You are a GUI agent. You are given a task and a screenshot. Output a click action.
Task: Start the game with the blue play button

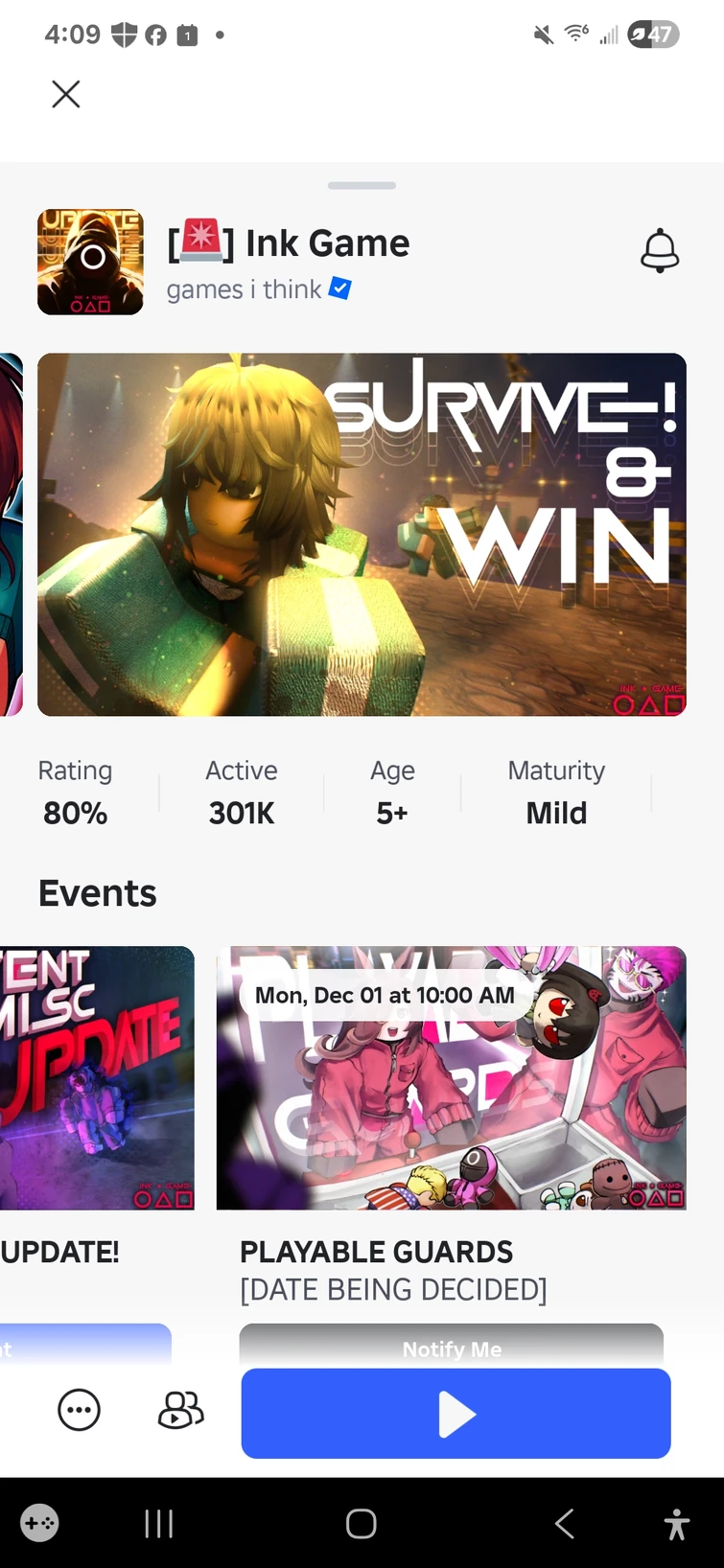455,1414
